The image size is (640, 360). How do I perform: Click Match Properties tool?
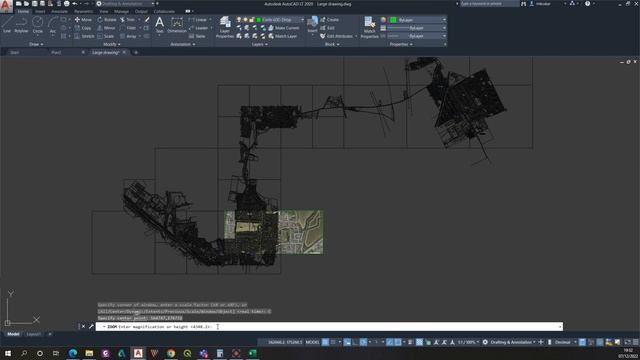[369, 27]
